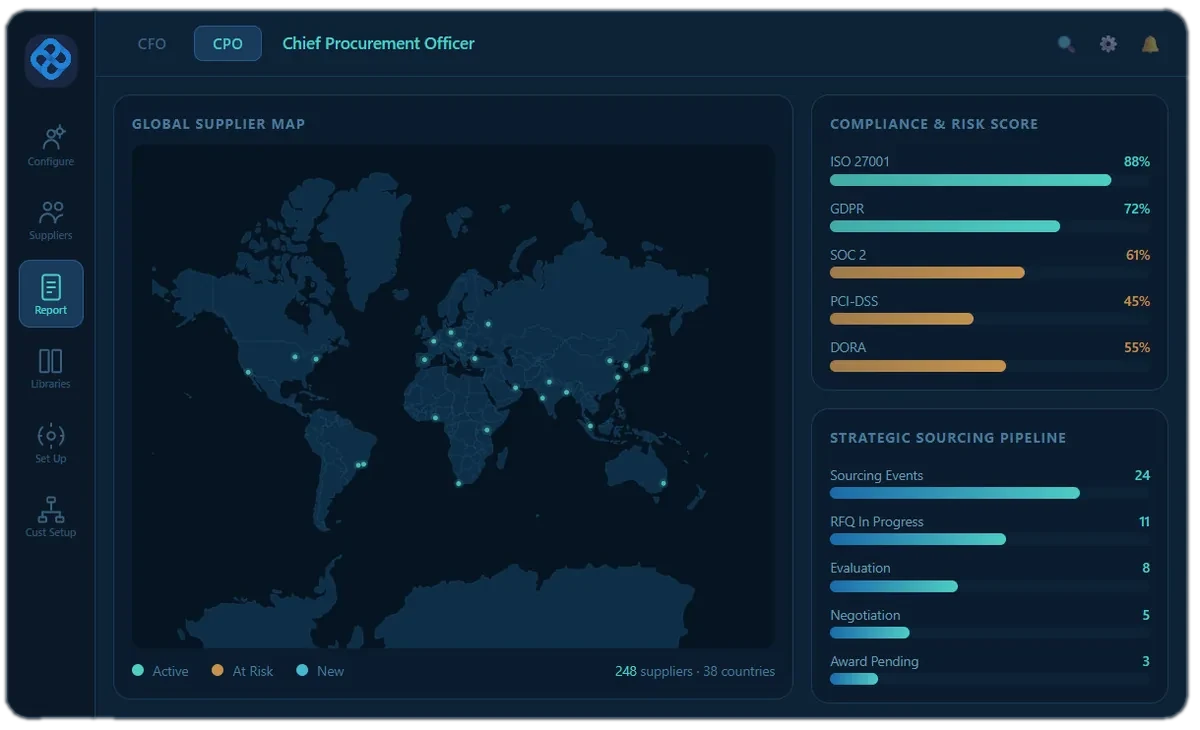
Task: Open notifications bell icon
Action: tap(1150, 44)
